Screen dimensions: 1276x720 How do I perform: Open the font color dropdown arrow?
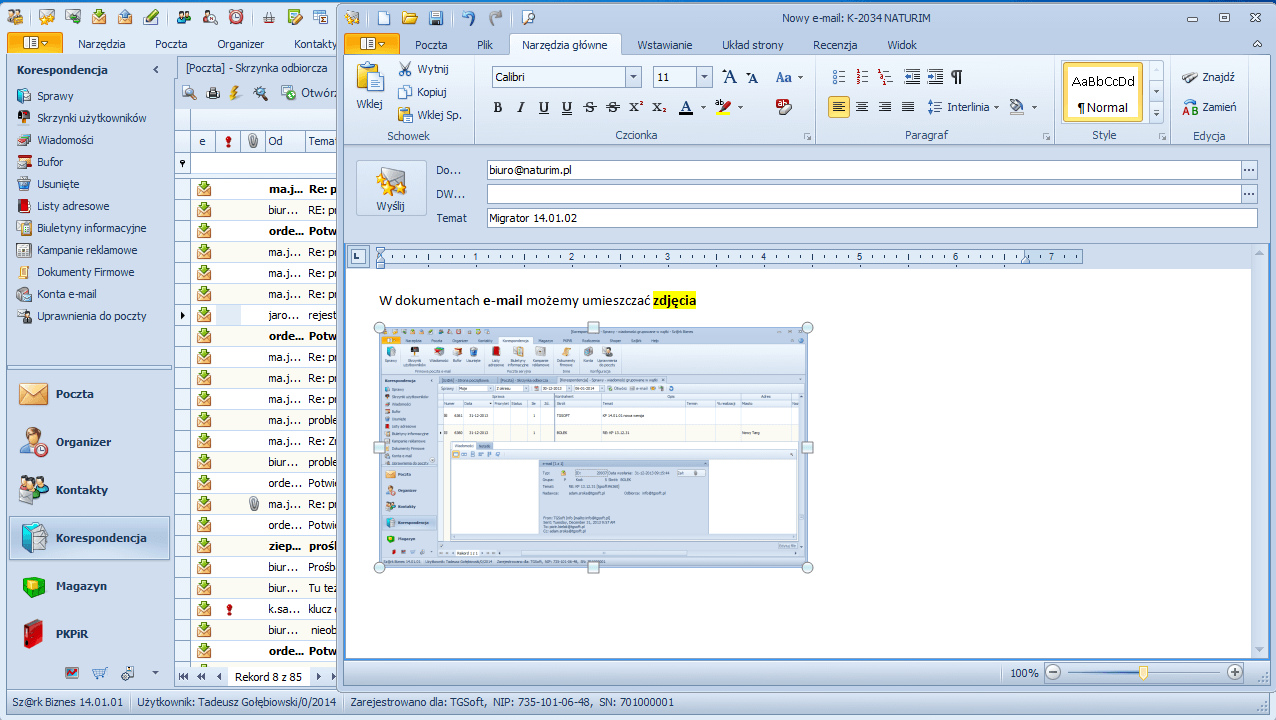(703, 107)
